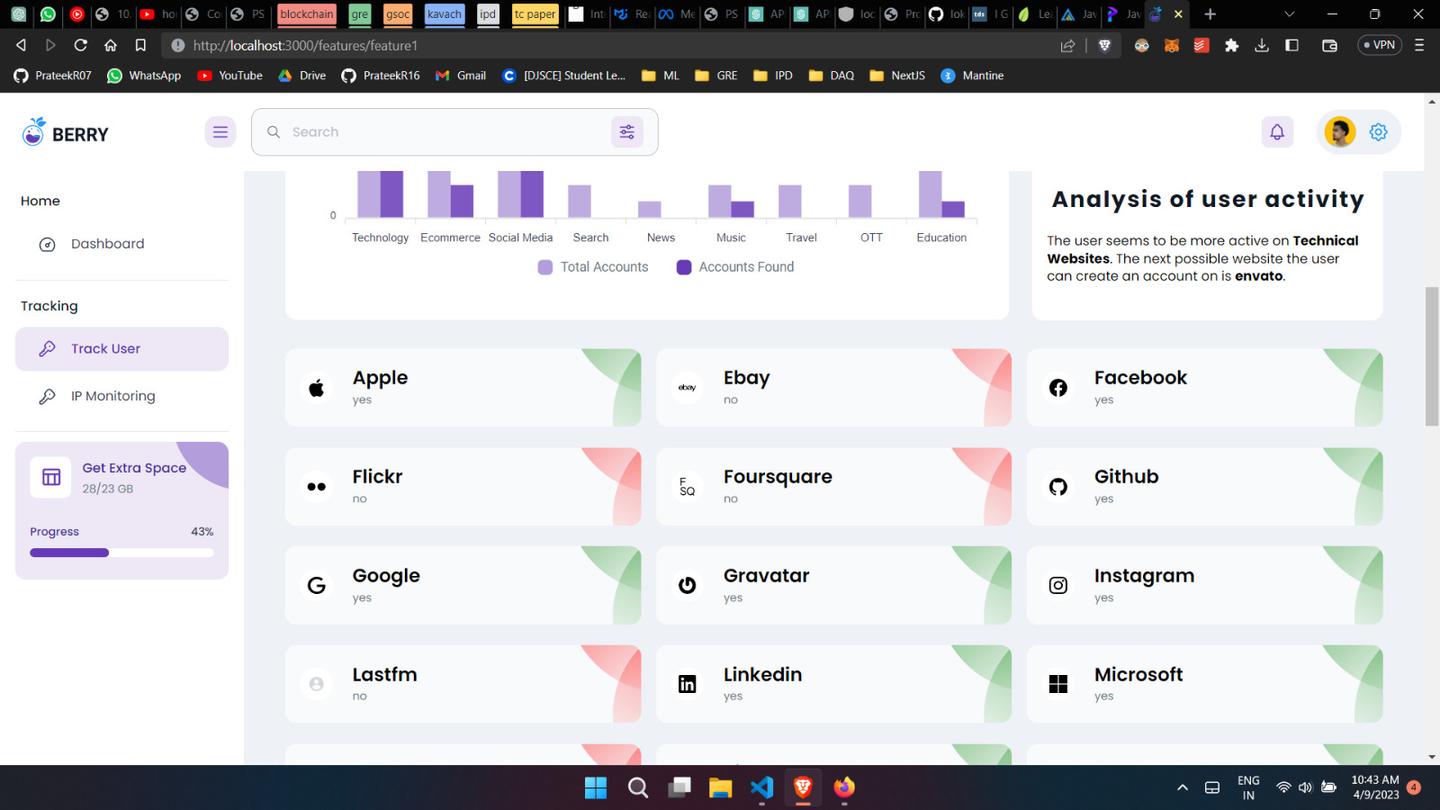Screen dimensions: 1440x810
Task: Toggle Total Accounts legend entry
Action: click(593, 267)
